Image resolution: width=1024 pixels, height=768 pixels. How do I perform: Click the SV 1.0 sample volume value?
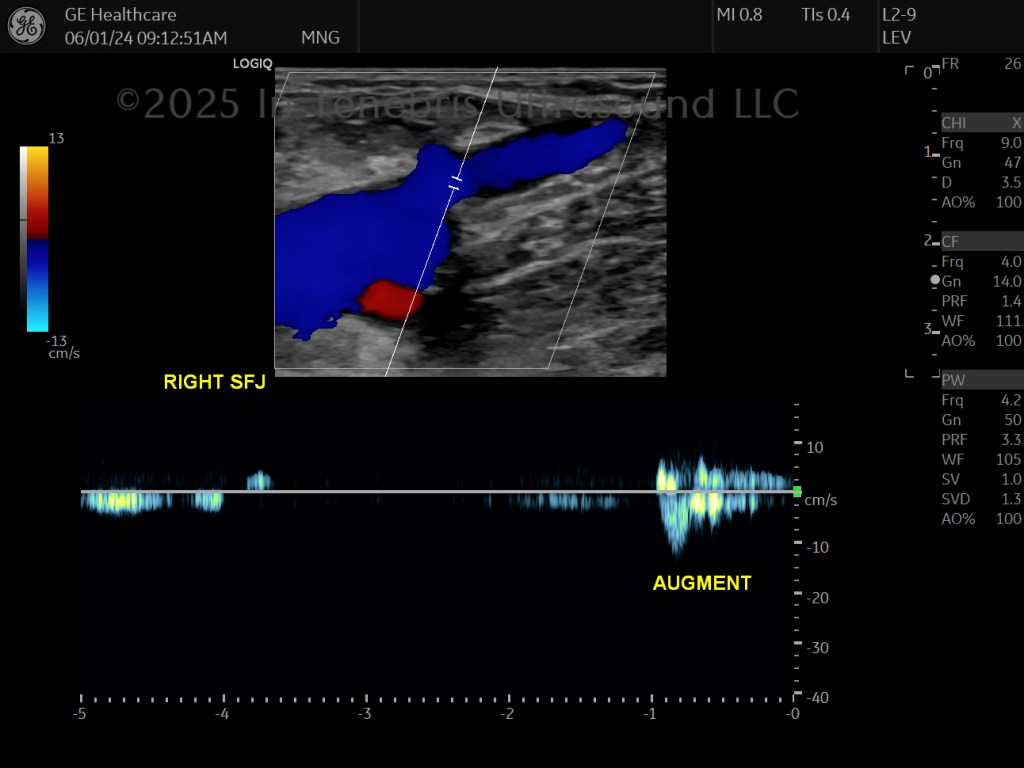click(x=982, y=479)
